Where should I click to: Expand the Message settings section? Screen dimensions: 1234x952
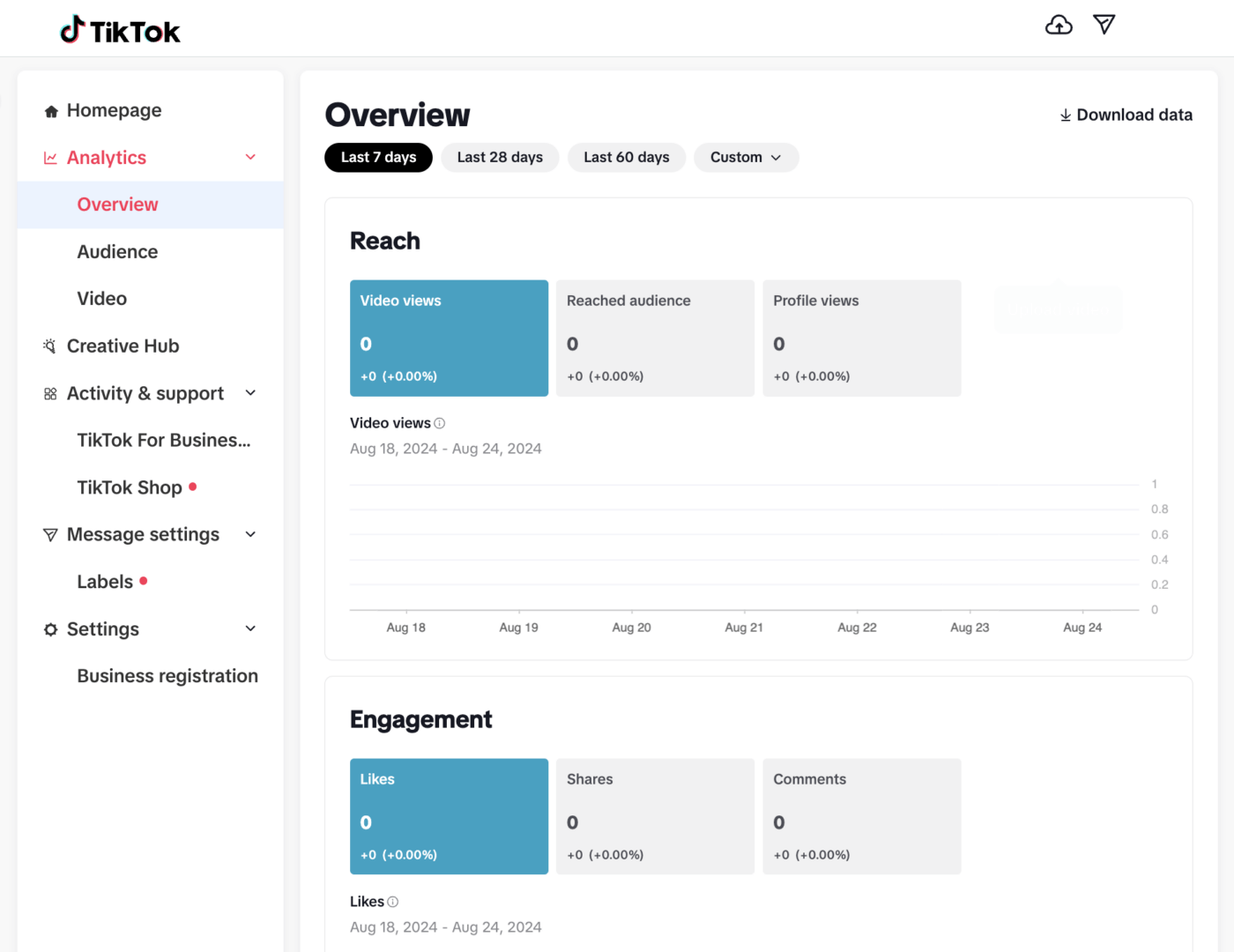click(x=250, y=534)
